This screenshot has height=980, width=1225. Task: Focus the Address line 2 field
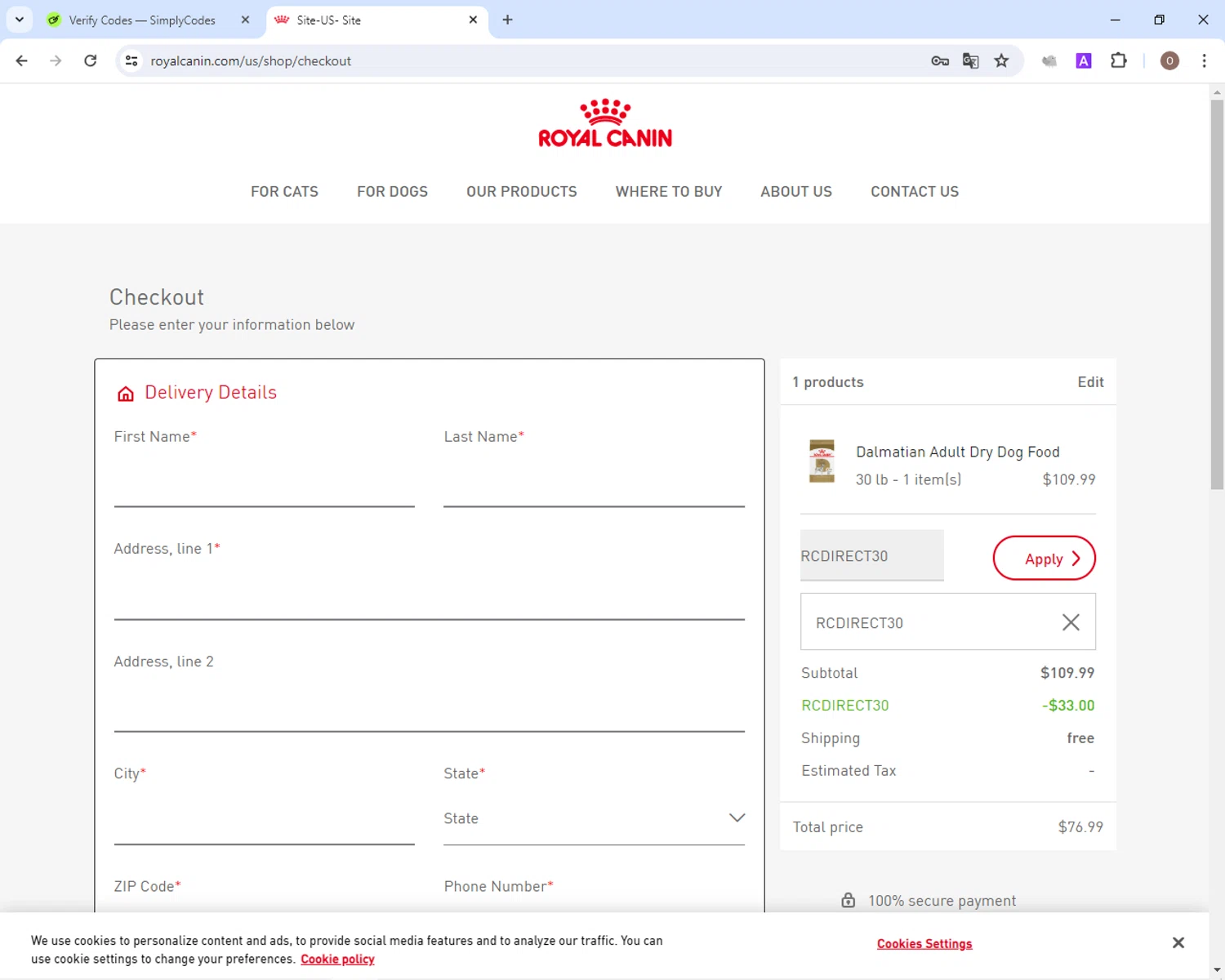430,706
